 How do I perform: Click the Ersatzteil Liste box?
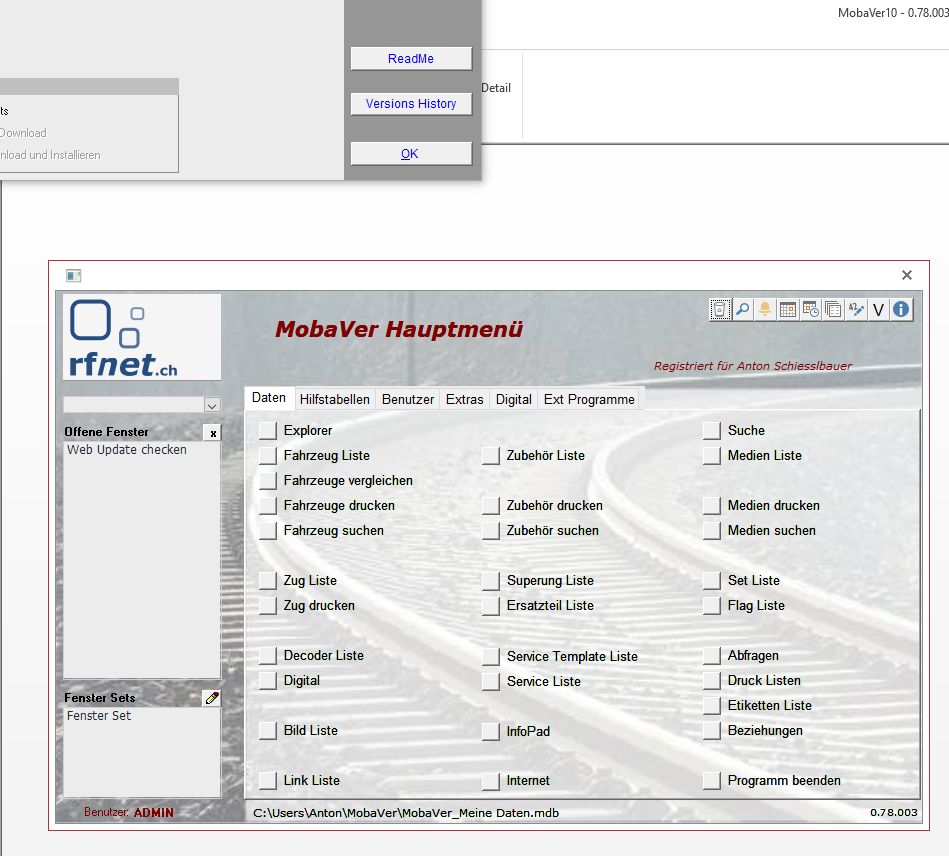click(x=491, y=606)
